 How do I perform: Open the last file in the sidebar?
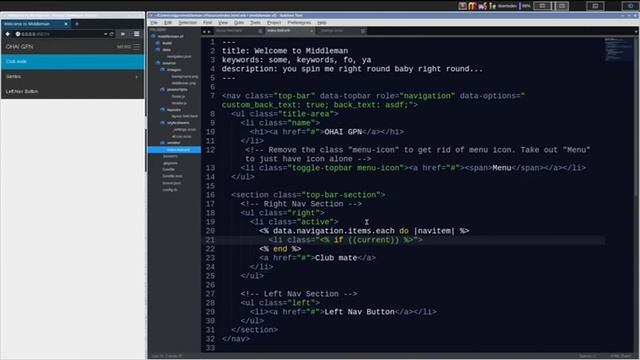click(170, 189)
